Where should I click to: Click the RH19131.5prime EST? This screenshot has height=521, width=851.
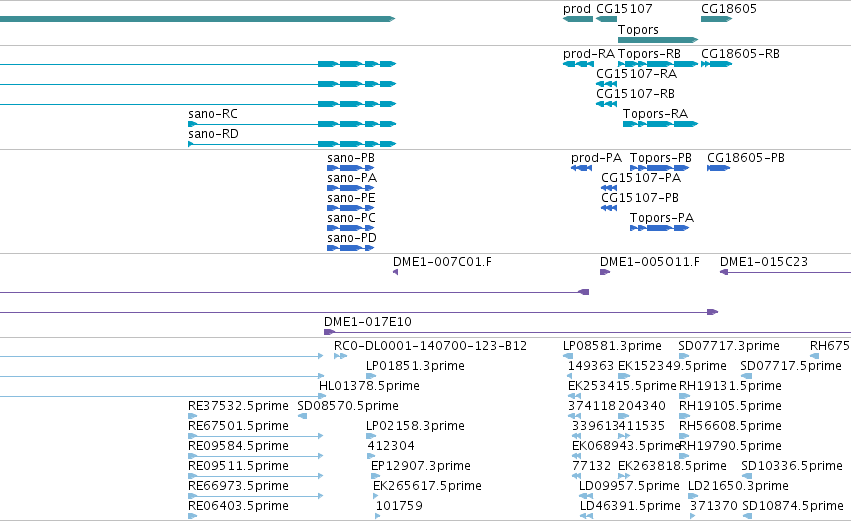click(684, 396)
